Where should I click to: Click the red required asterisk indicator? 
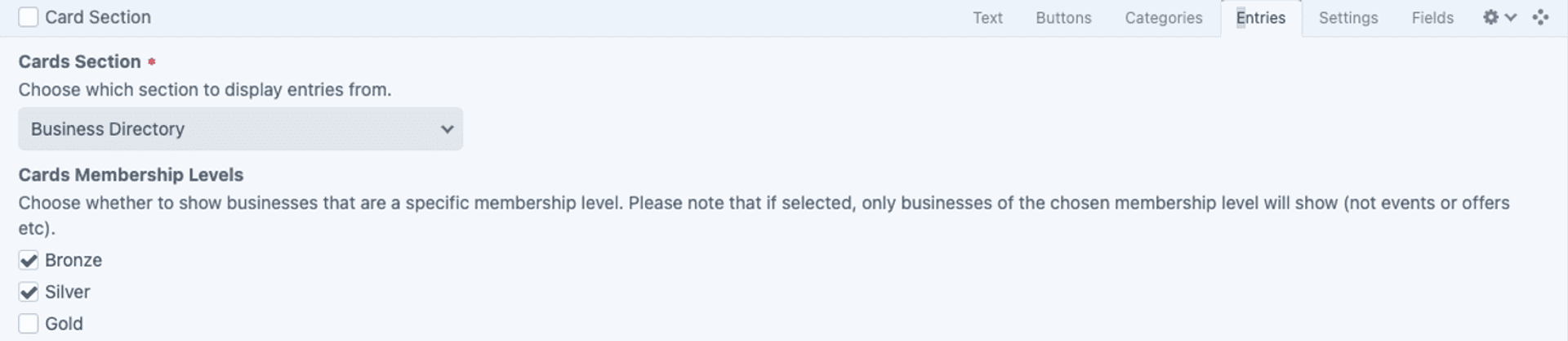point(151,62)
